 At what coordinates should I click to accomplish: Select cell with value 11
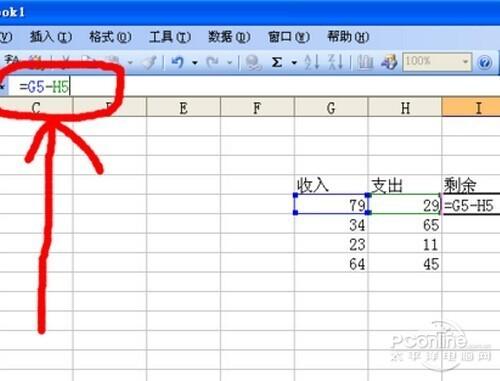point(405,243)
